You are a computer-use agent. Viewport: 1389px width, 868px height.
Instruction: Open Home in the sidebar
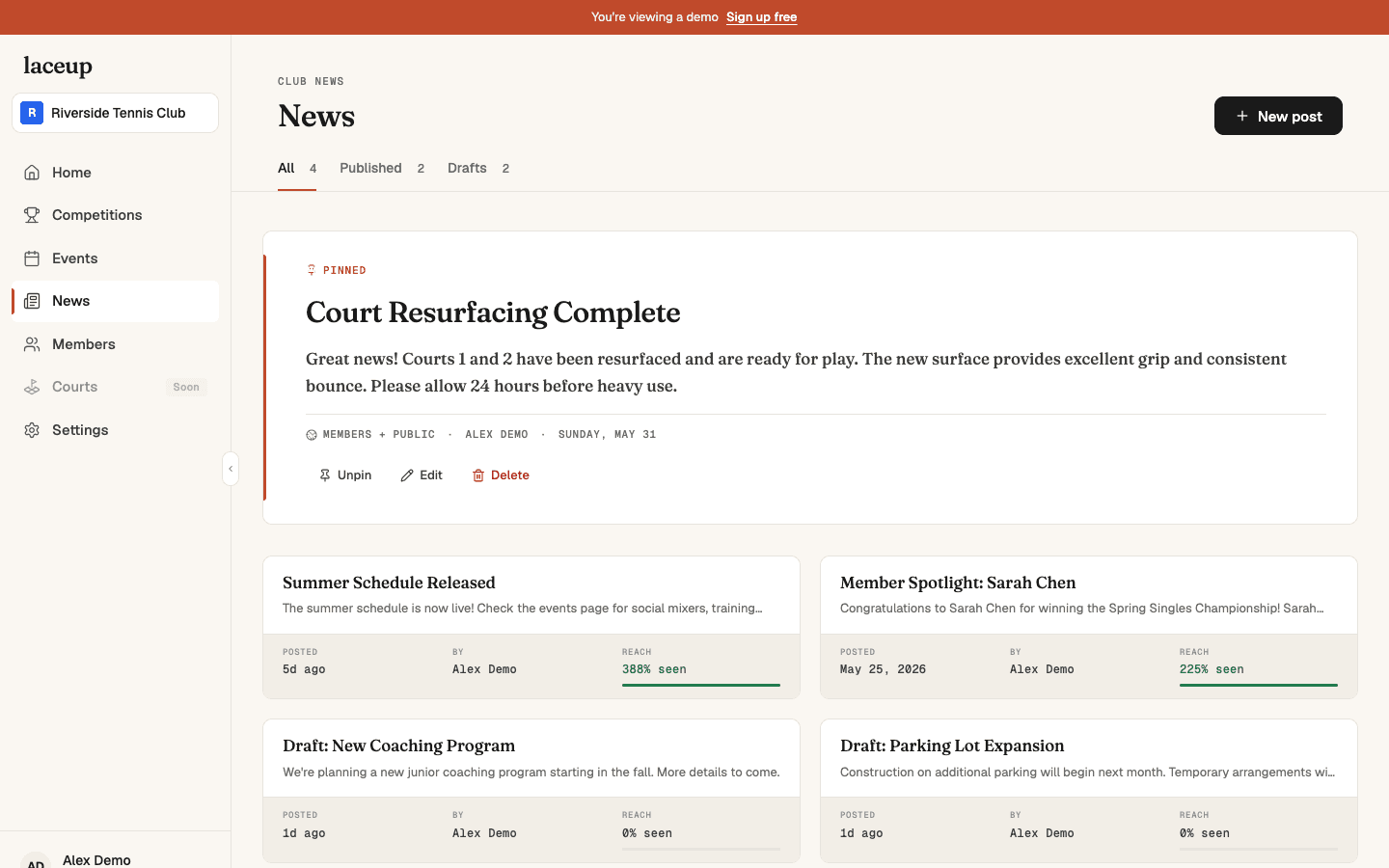(116, 173)
